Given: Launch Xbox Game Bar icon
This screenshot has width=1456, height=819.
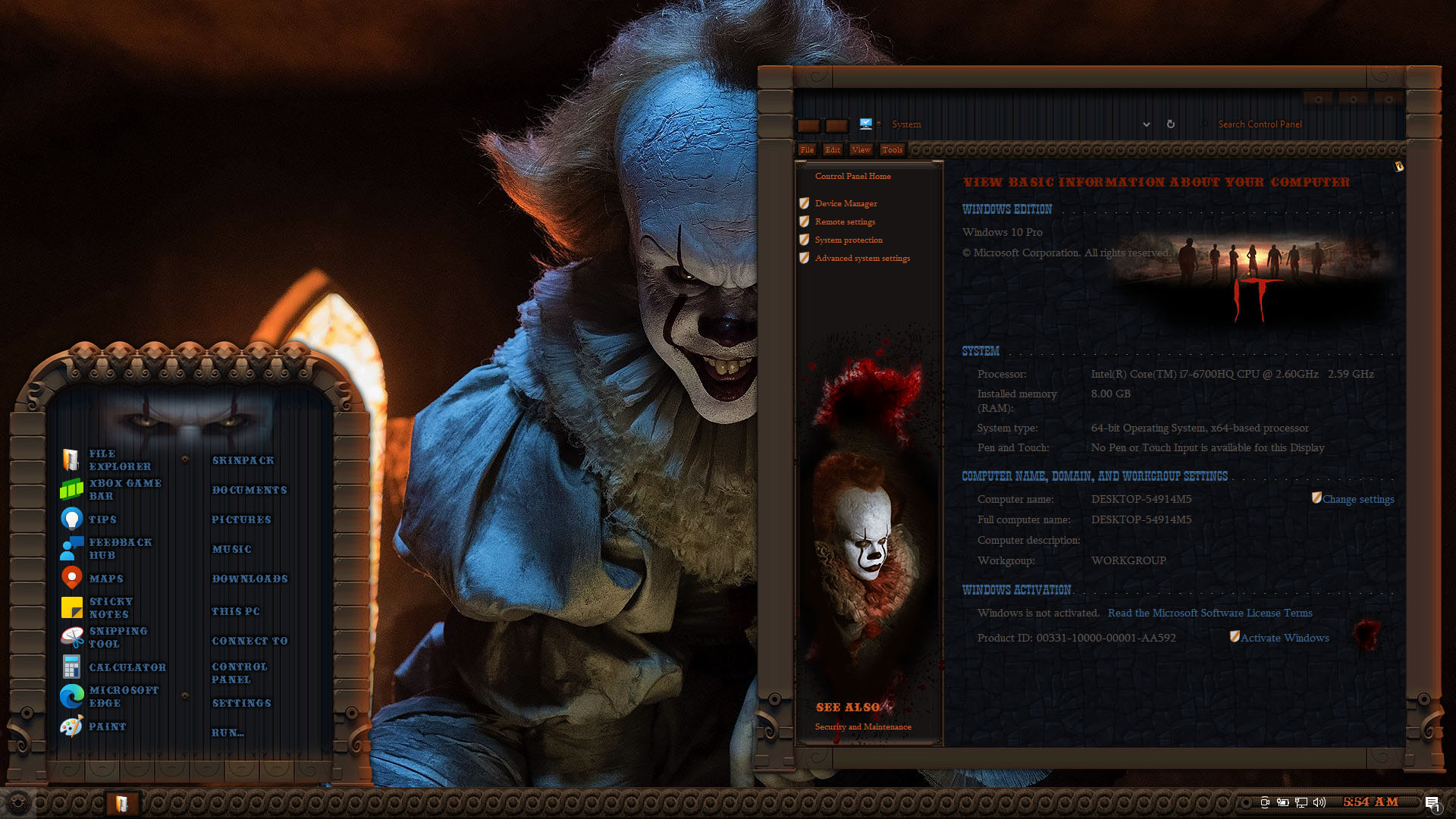Looking at the screenshot, I should point(71,489).
